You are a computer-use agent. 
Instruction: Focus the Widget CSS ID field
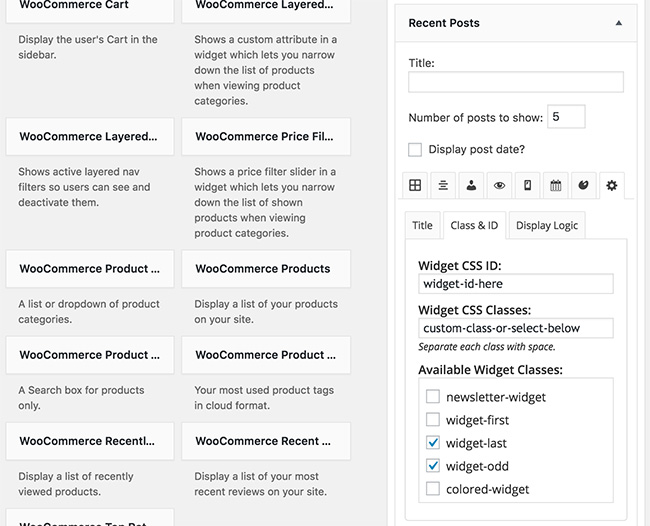tap(516, 284)
